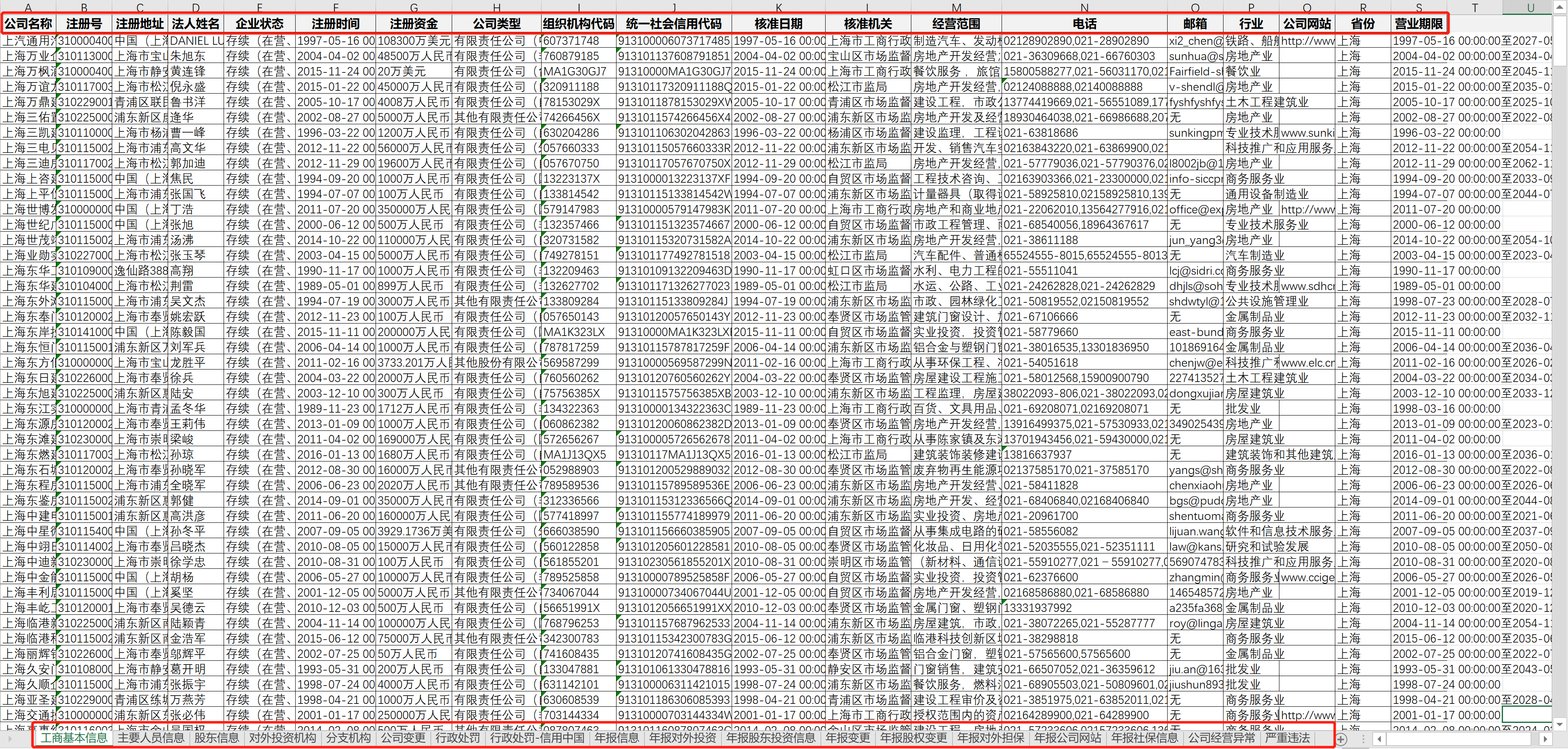Select the authority cell 虹口区市场监督

coord(868,271)
